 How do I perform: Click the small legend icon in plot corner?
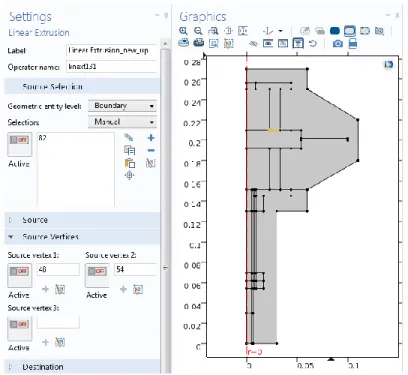pos(388,64)
